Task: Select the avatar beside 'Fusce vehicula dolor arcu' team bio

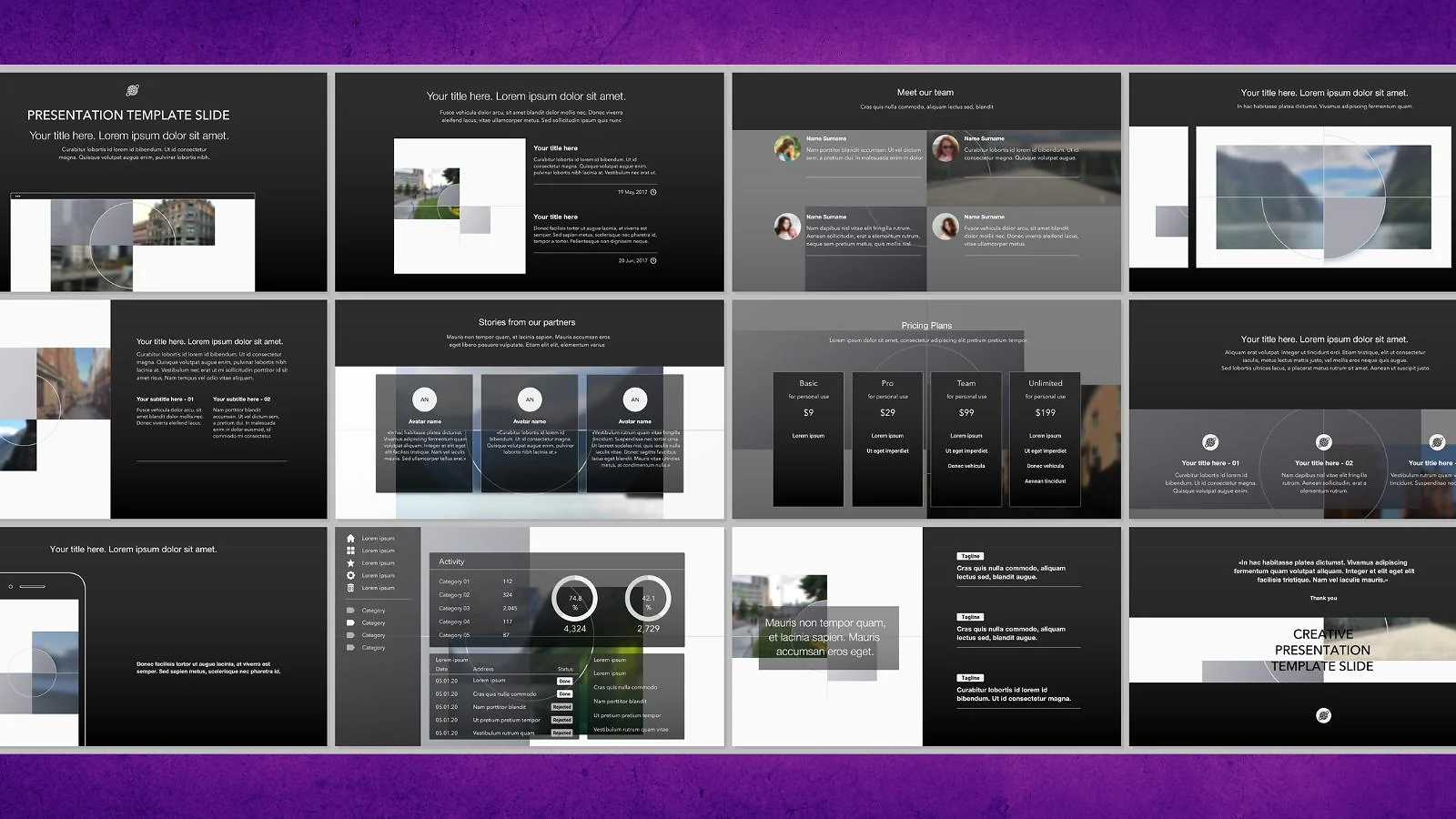Action: [x=945, y=226]
